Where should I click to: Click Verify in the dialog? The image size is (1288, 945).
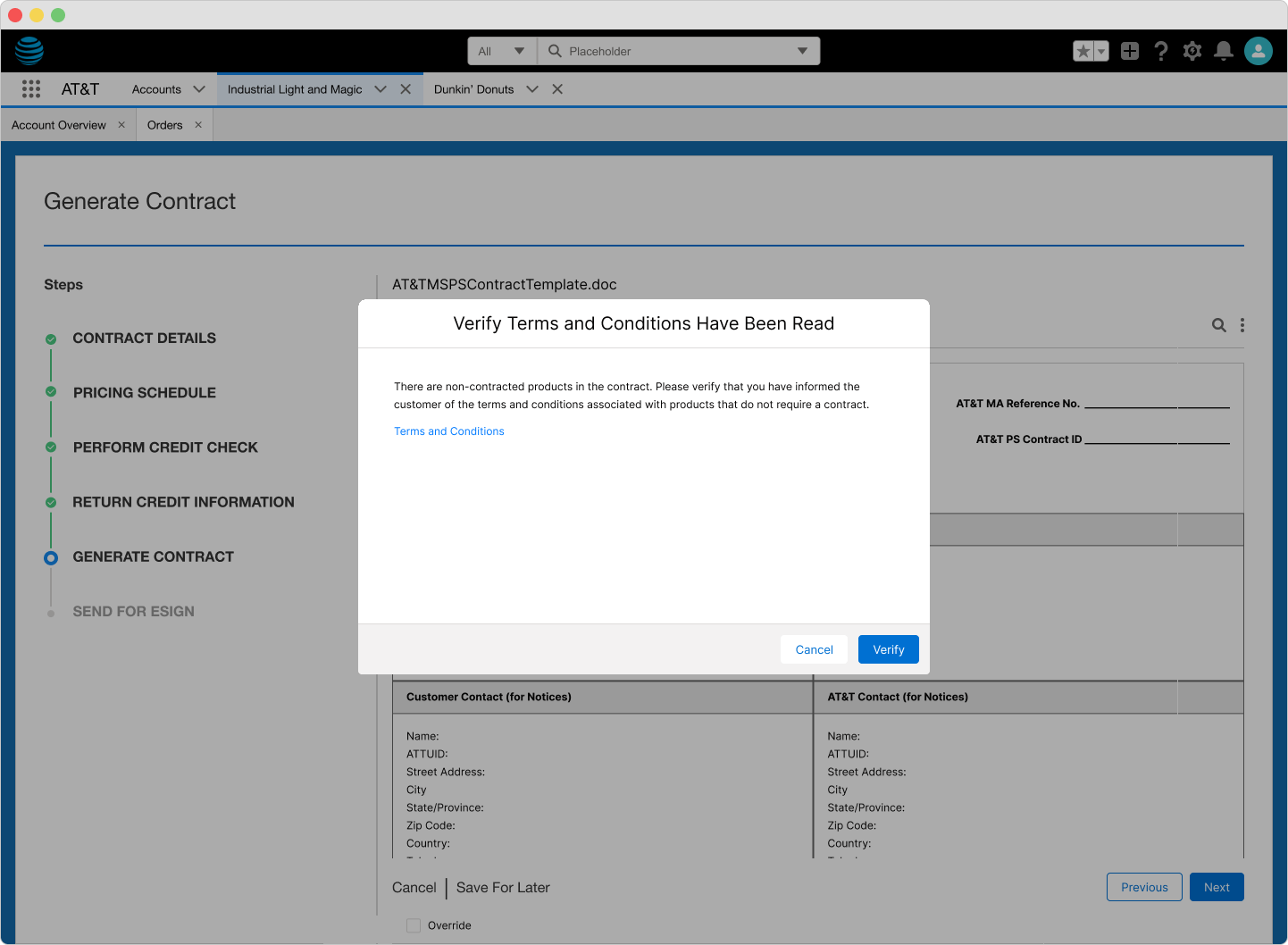889,649
